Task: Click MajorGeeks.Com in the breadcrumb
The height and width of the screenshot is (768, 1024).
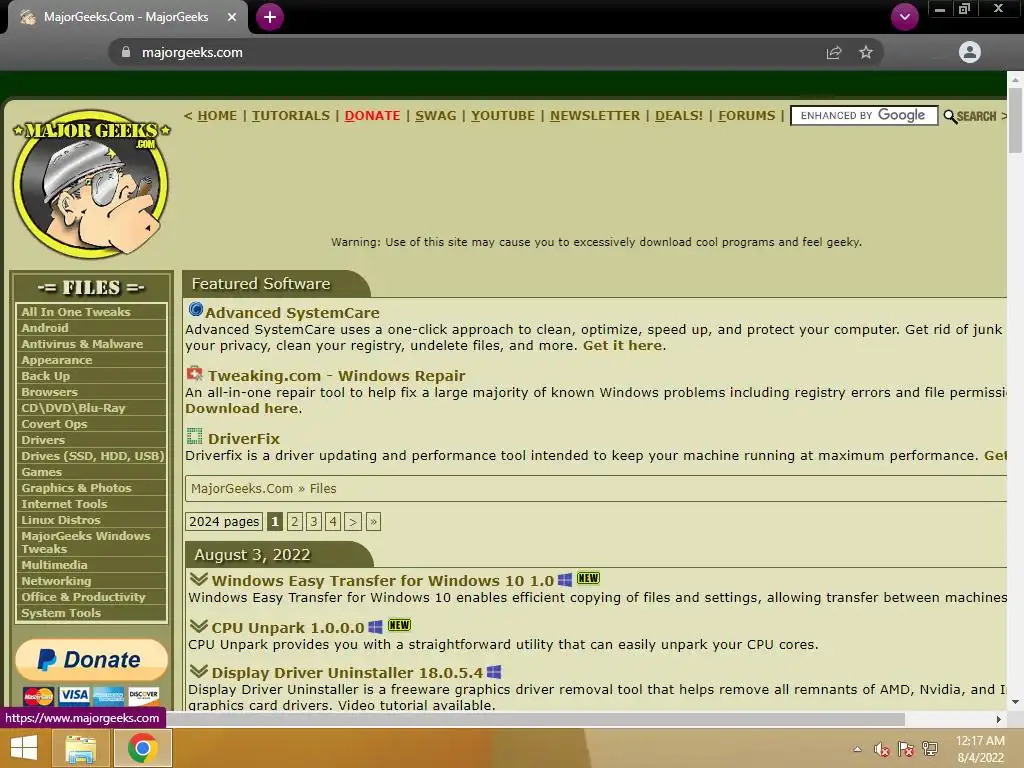Action: point(242,488)
